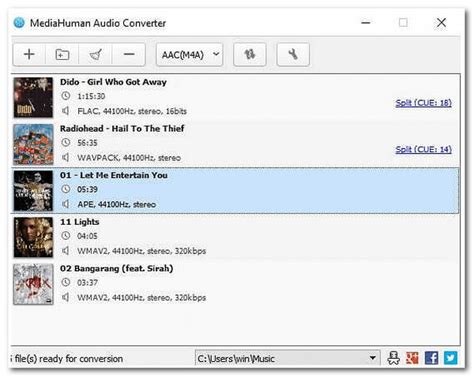Minimize the MediaHuman Audio Converter window
The height and width of the screenshot is (377, 474).
pyautogui.click(x=366, y=23)
